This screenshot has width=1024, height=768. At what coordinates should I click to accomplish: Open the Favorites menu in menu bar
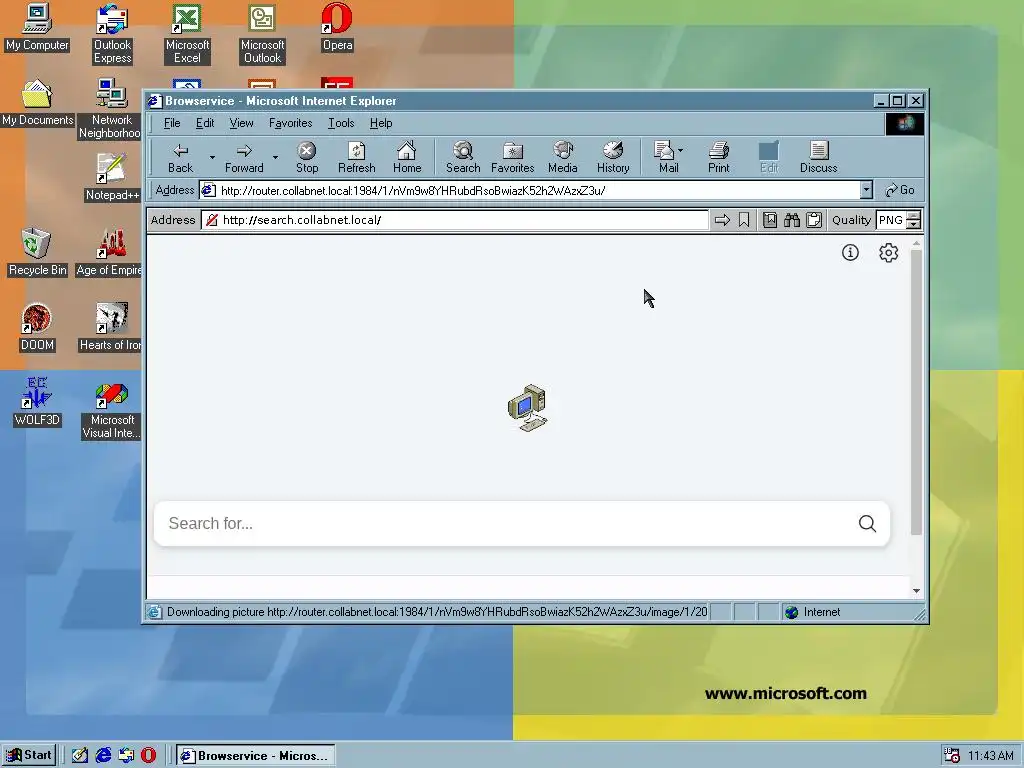(290, 123)
